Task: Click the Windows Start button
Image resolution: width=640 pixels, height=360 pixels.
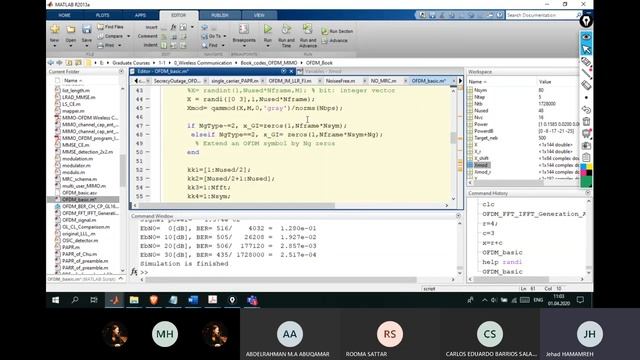Action: pyautogui.click(x=56, y=300)
